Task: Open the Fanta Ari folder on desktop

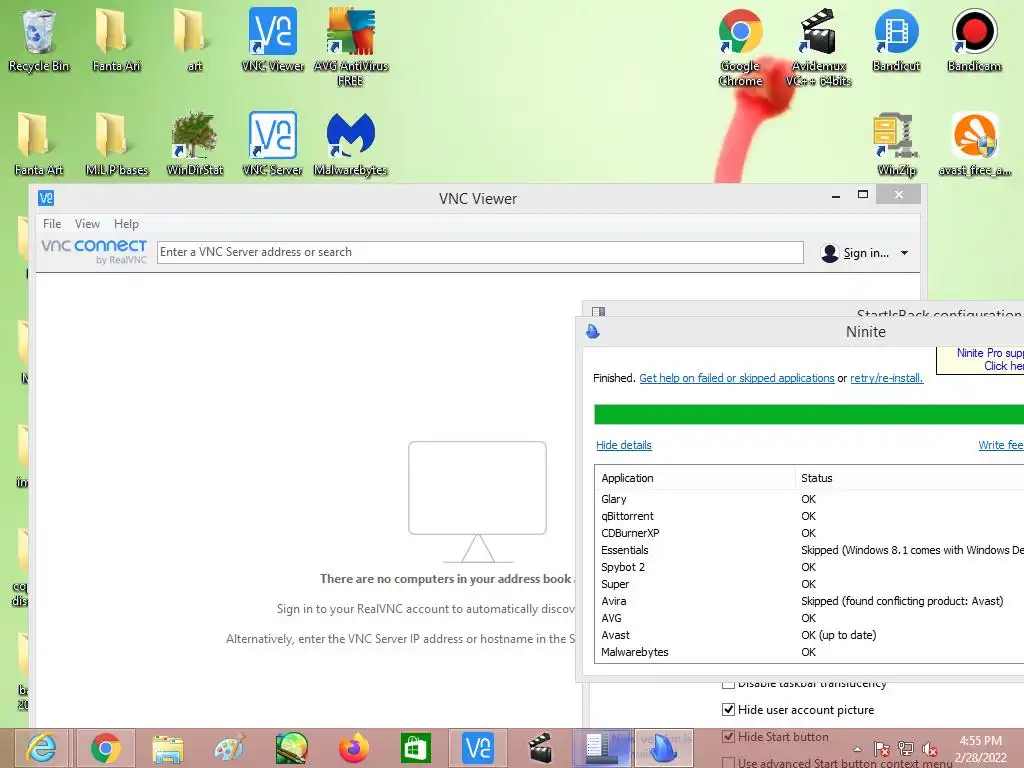Action: pyautogui.click(x=116, y=40)
